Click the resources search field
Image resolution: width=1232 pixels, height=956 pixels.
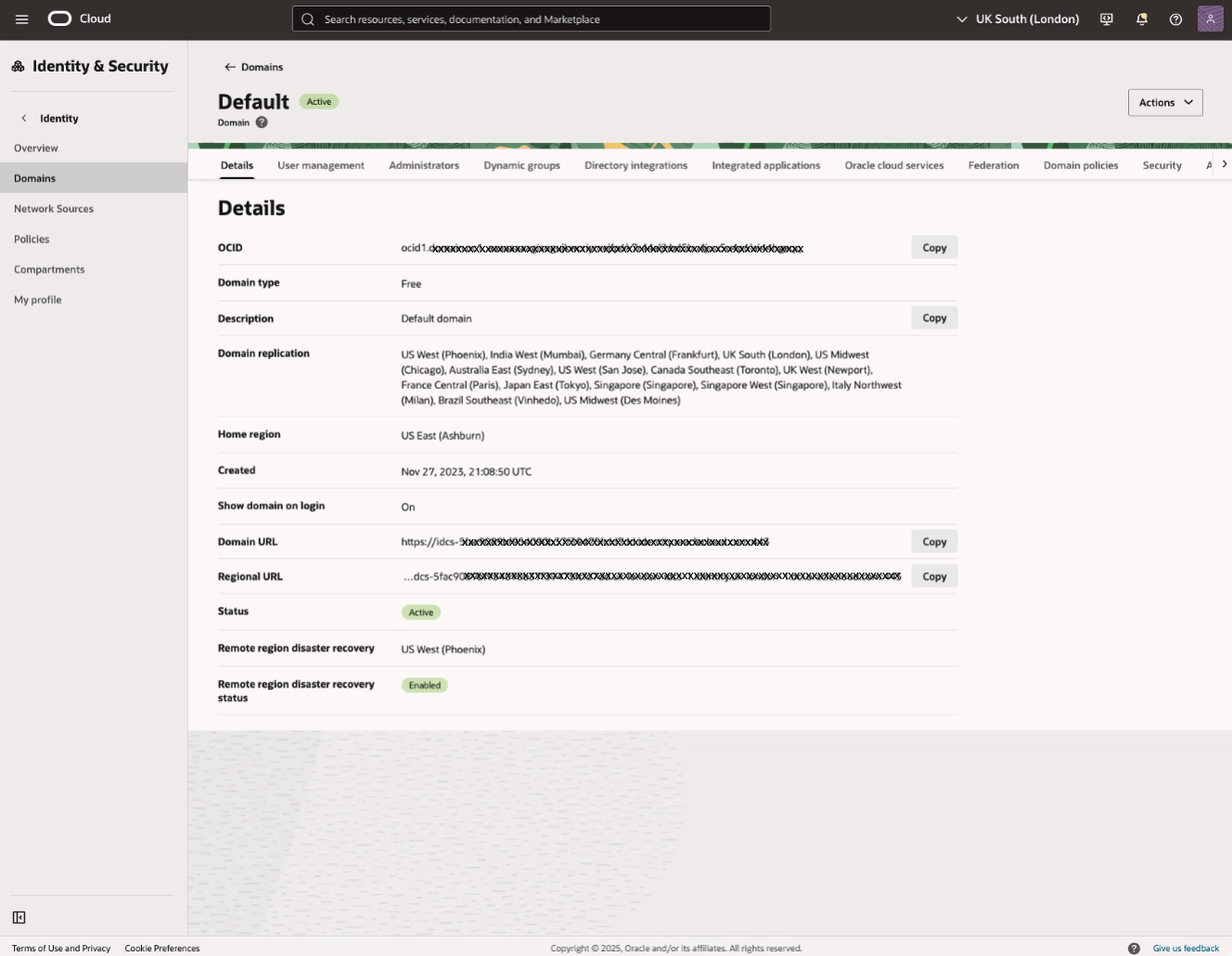coord(532,19)
